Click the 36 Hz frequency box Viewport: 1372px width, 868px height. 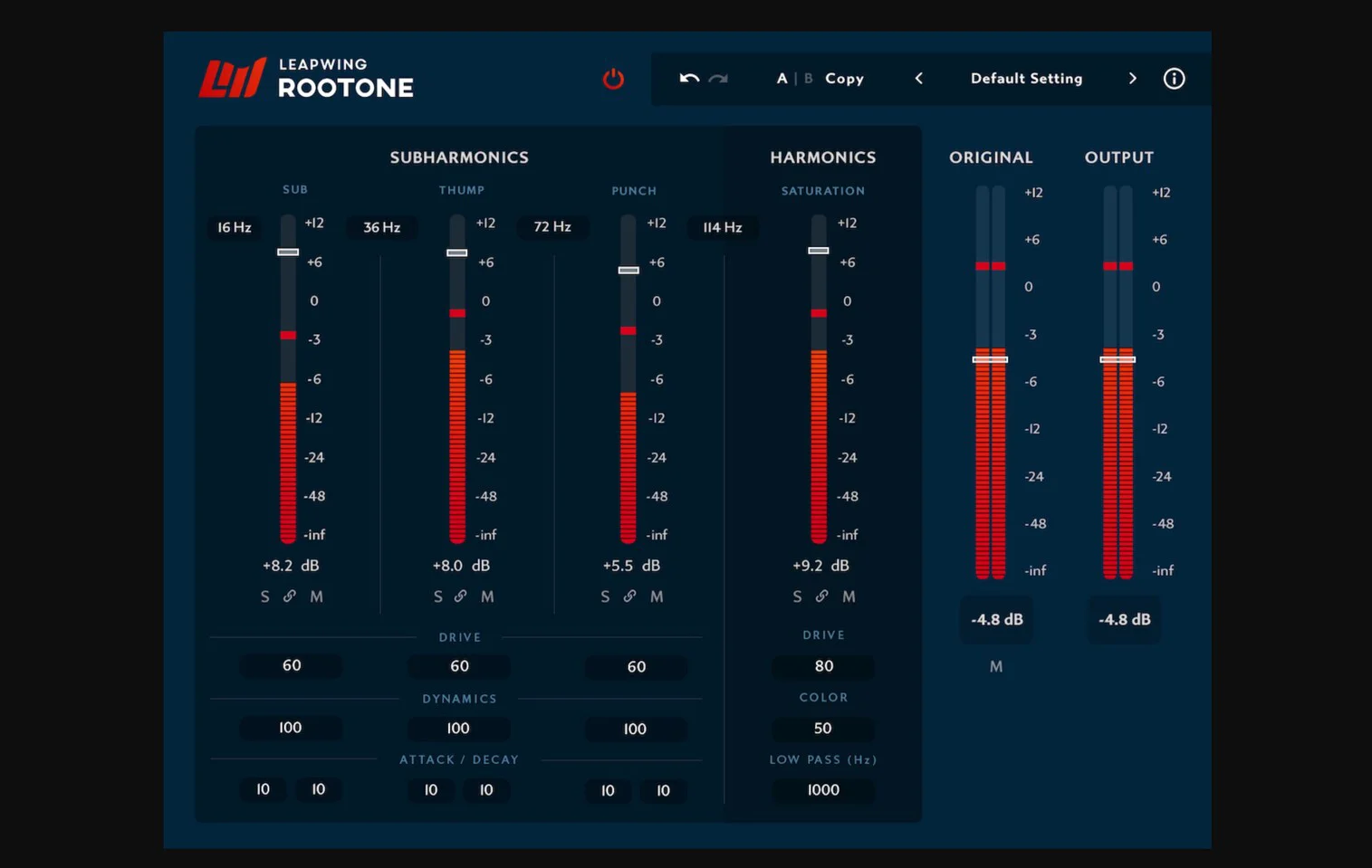381,227
